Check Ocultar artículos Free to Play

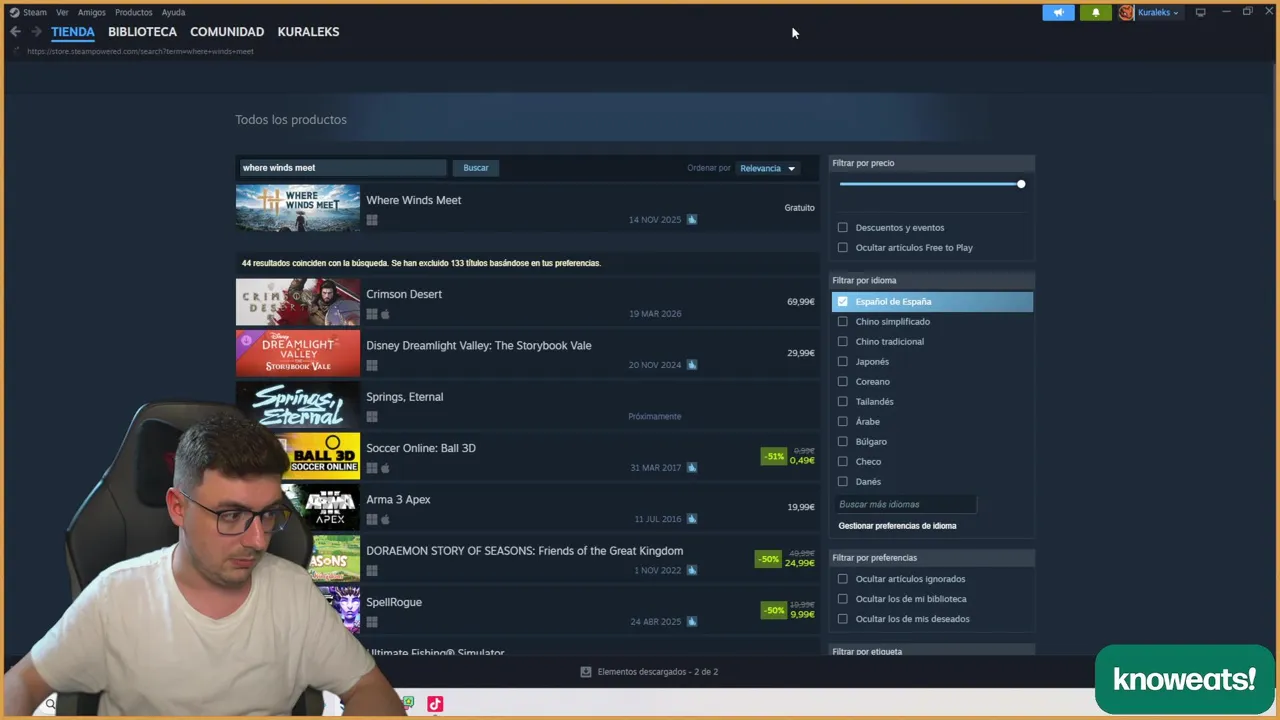842,248
